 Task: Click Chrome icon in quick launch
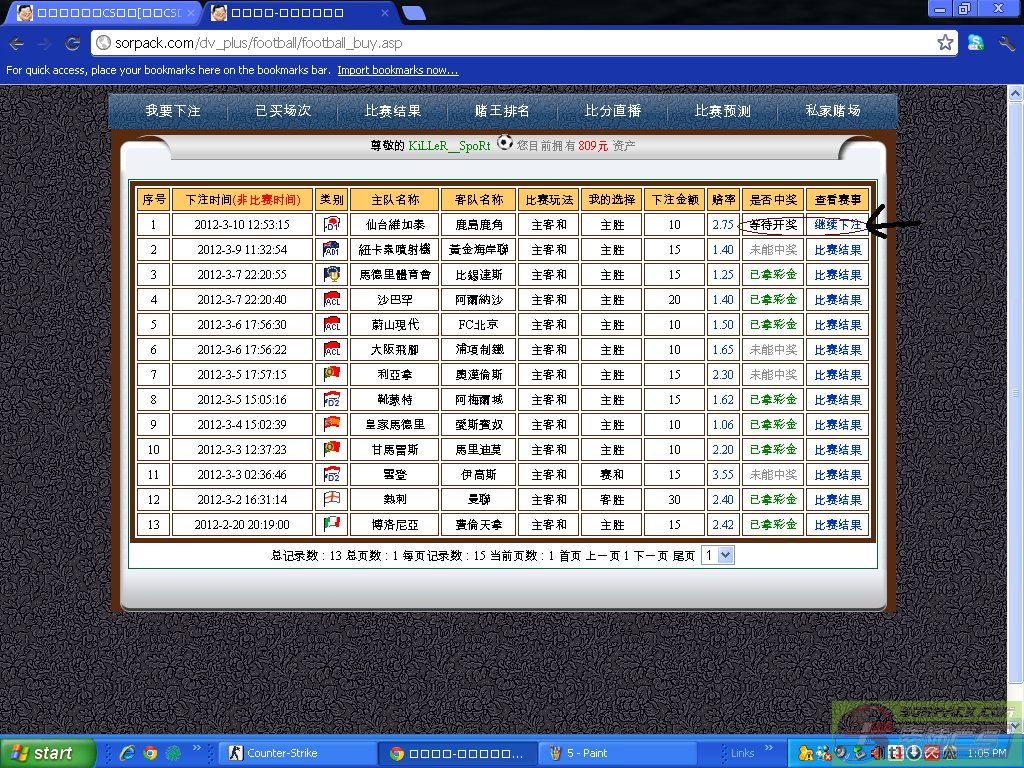[150, 753]
